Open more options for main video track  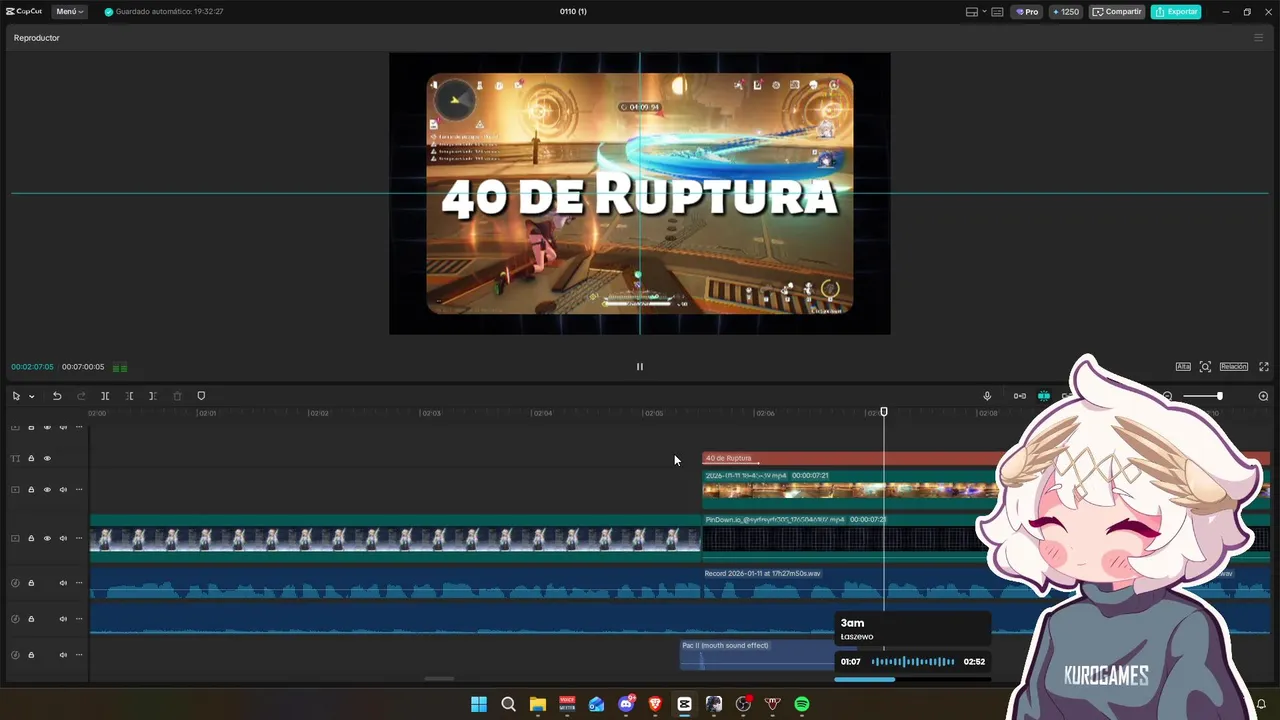(x=79, y=538)
